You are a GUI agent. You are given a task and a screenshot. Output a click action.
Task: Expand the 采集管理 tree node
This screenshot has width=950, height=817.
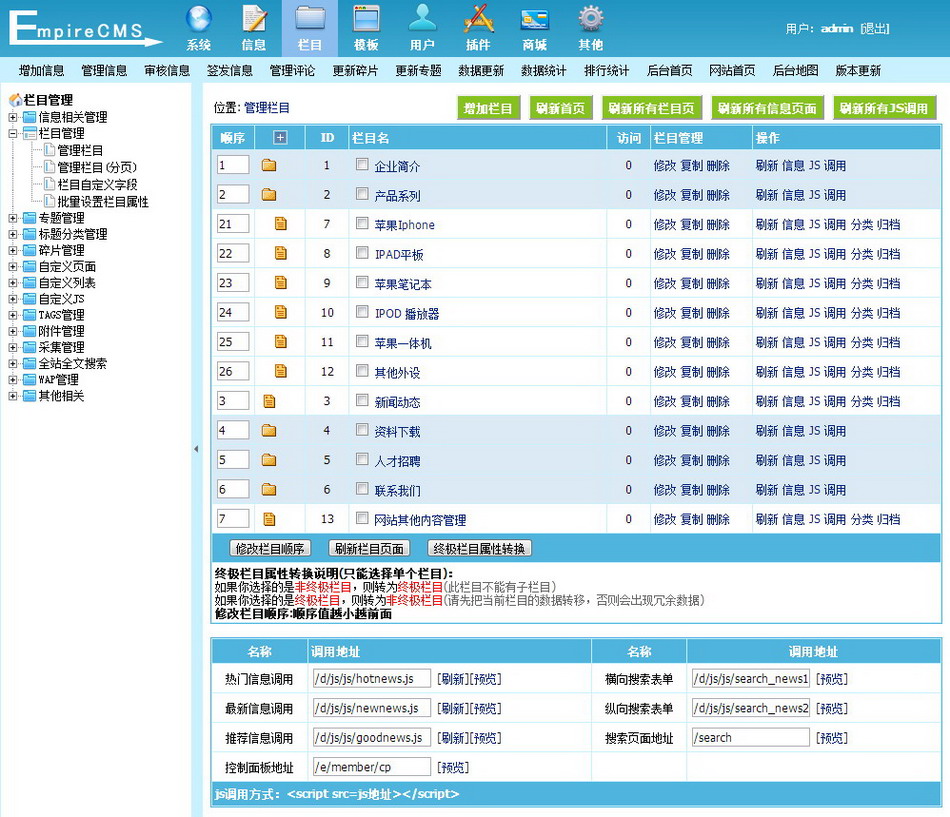click(13, 347)
